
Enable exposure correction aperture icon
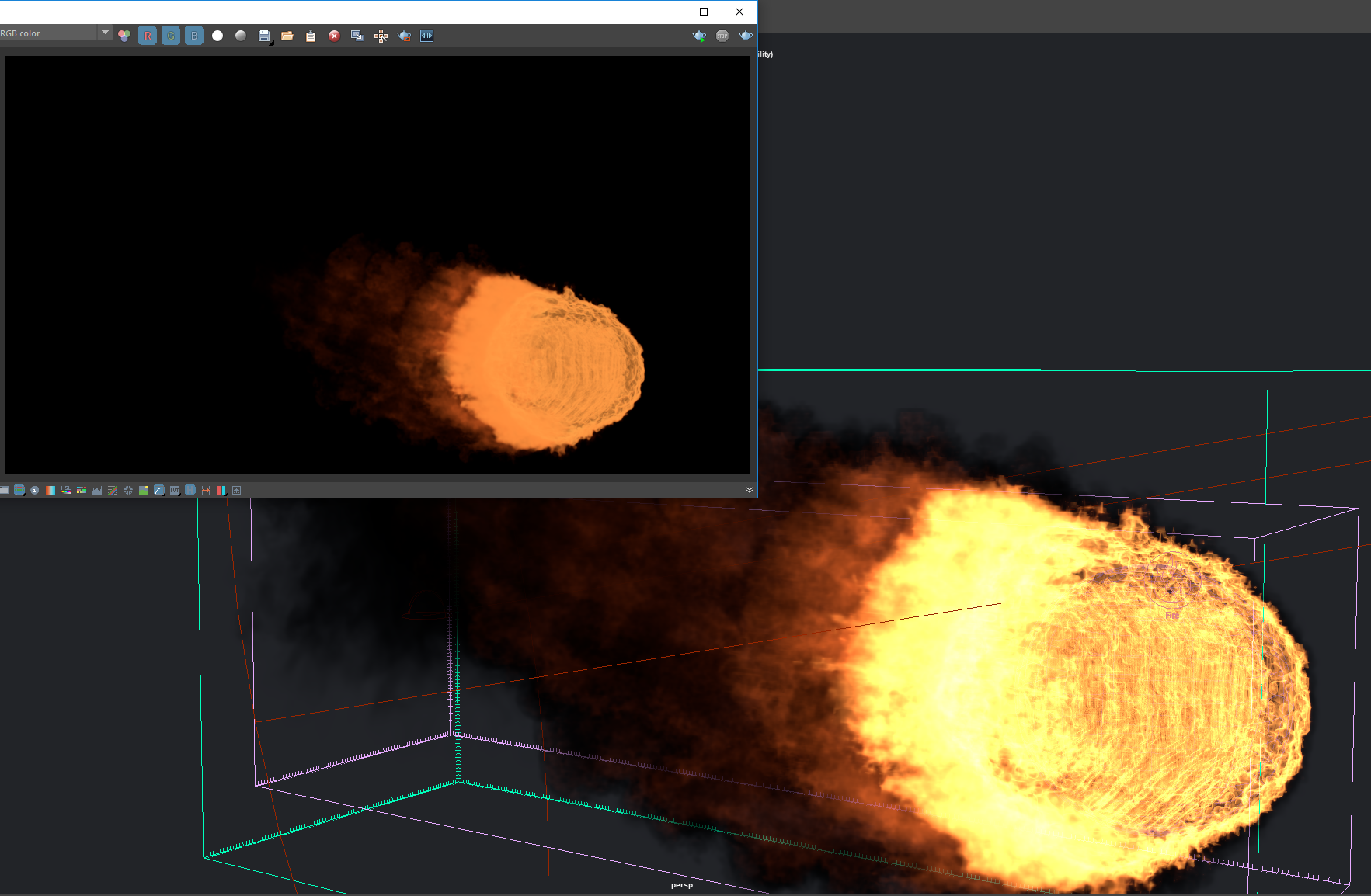tap(128, 490)
